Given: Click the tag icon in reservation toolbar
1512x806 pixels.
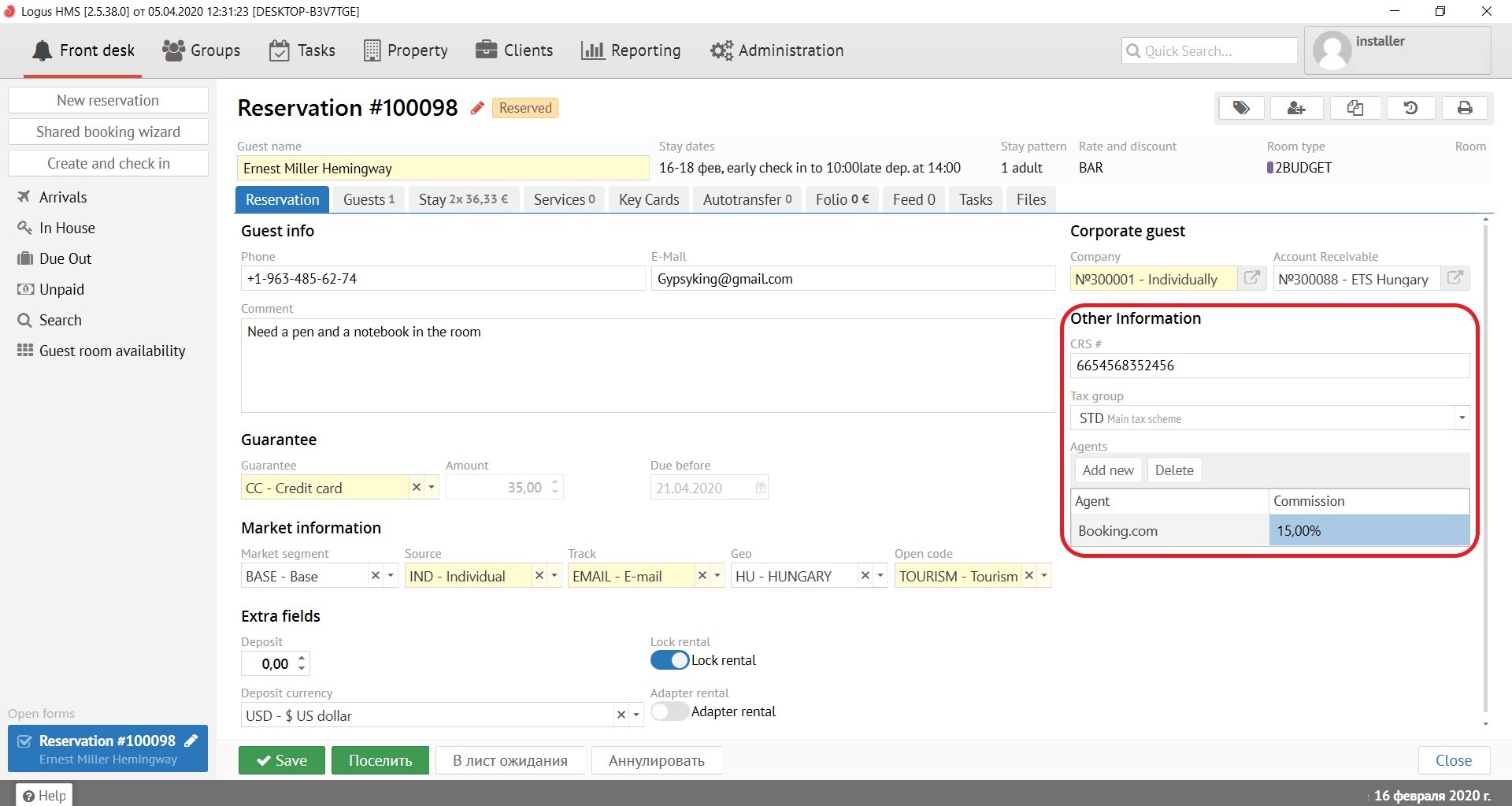Looking at the screenshot, I should click(1241, 108).
